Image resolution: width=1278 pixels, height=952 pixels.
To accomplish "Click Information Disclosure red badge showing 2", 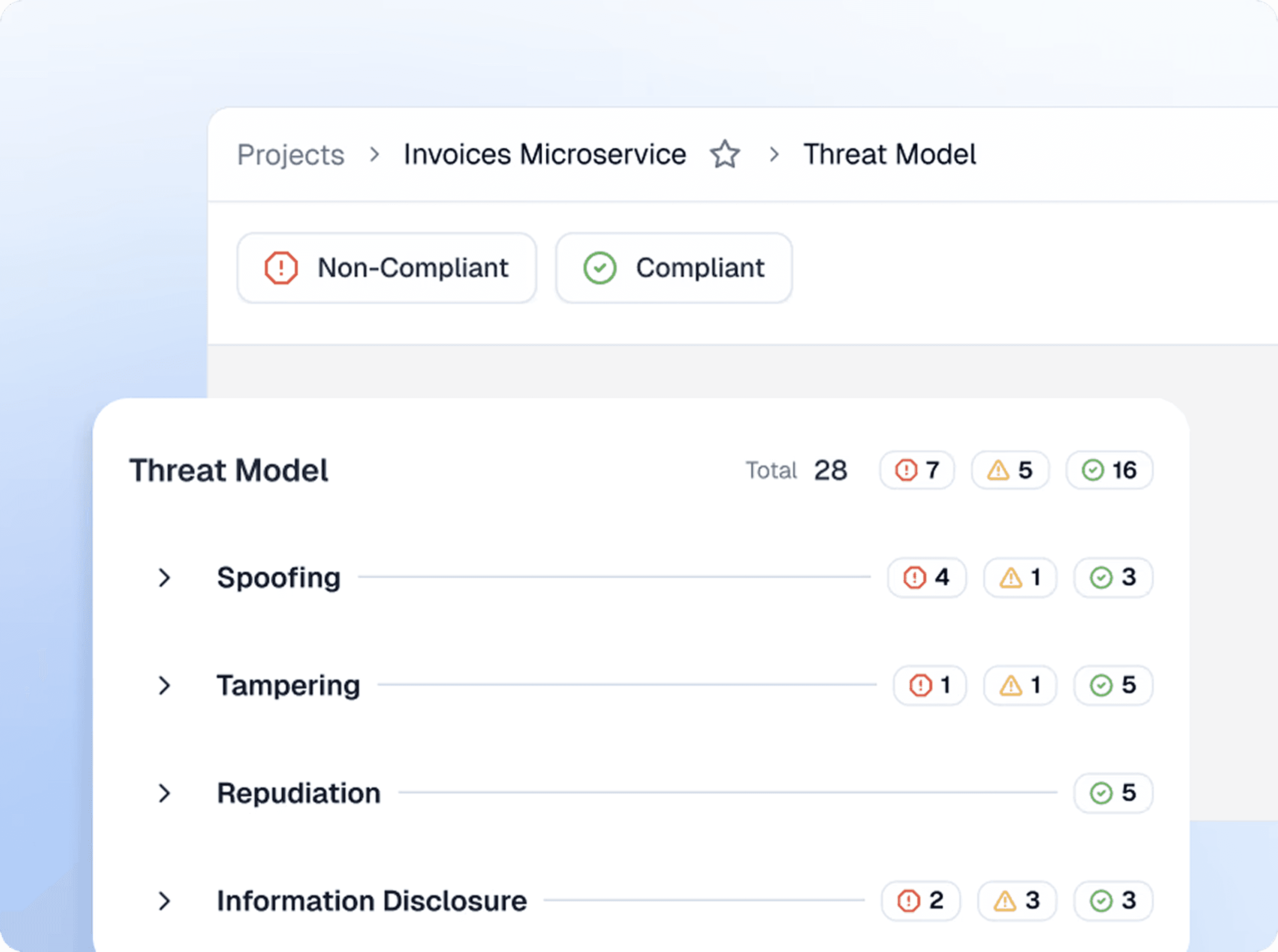I will click(x=920, y=901).
